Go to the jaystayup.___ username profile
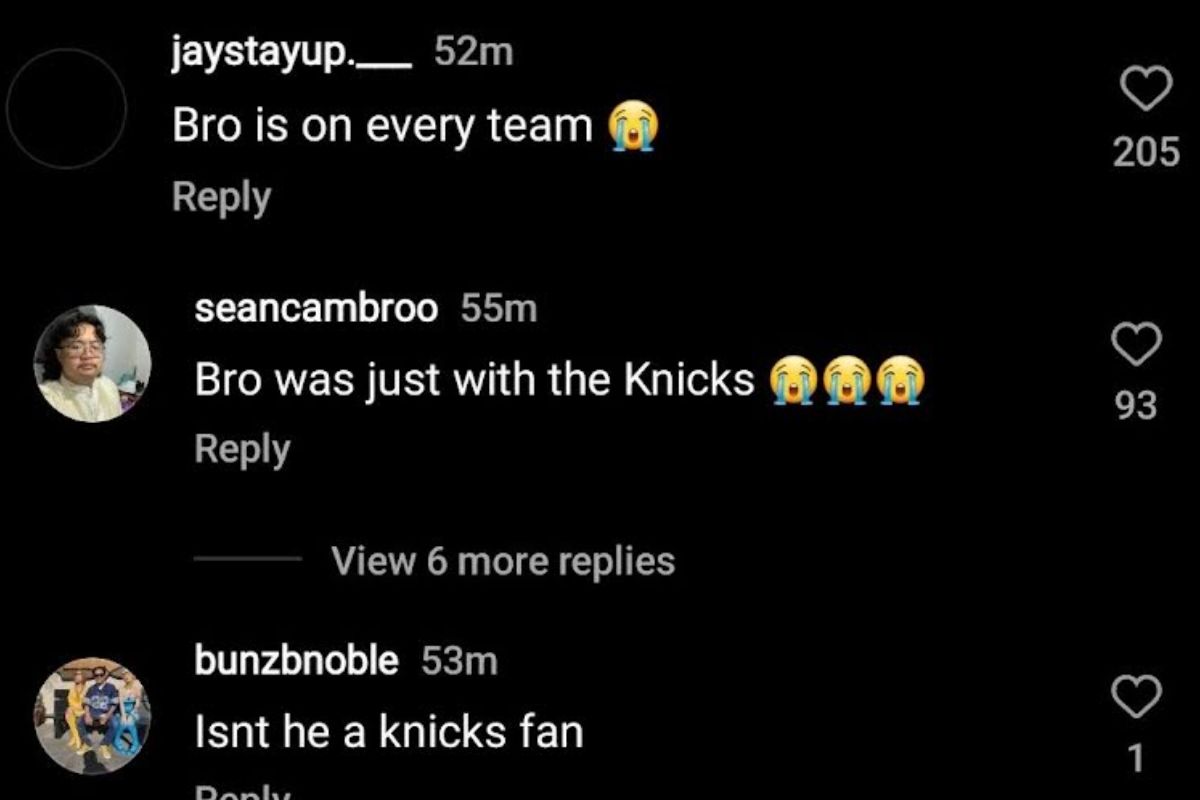1200x800 pixels. pyautogui.click(x=291, y=52)
